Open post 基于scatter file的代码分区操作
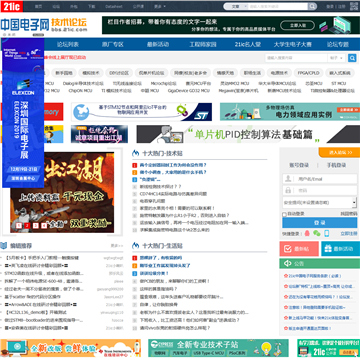Image resolution: width=360 pixels, height=360 pixels. (33, 297)
